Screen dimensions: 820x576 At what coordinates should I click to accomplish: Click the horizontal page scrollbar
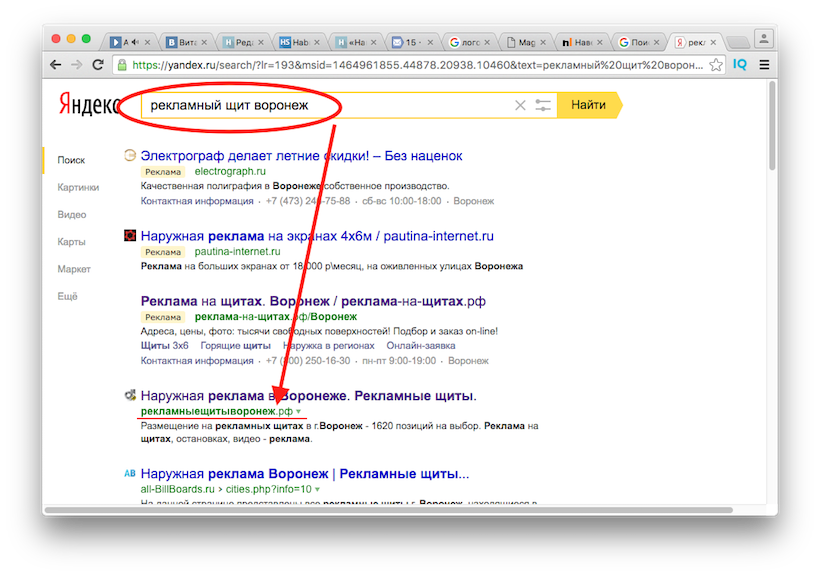coord(389,510)
